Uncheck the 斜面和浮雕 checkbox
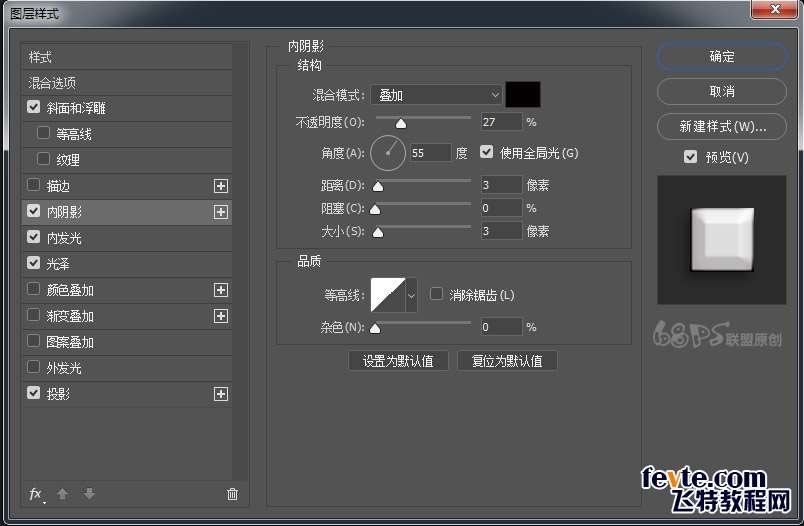This screenshot has width=804, height=526. [33, 107]
